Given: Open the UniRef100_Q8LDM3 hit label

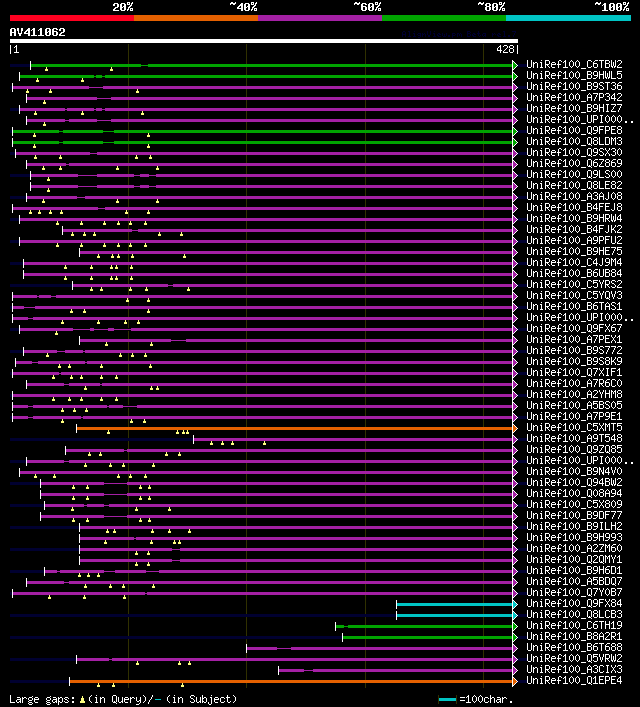Looking at the screenshot, I should (574, 142).
